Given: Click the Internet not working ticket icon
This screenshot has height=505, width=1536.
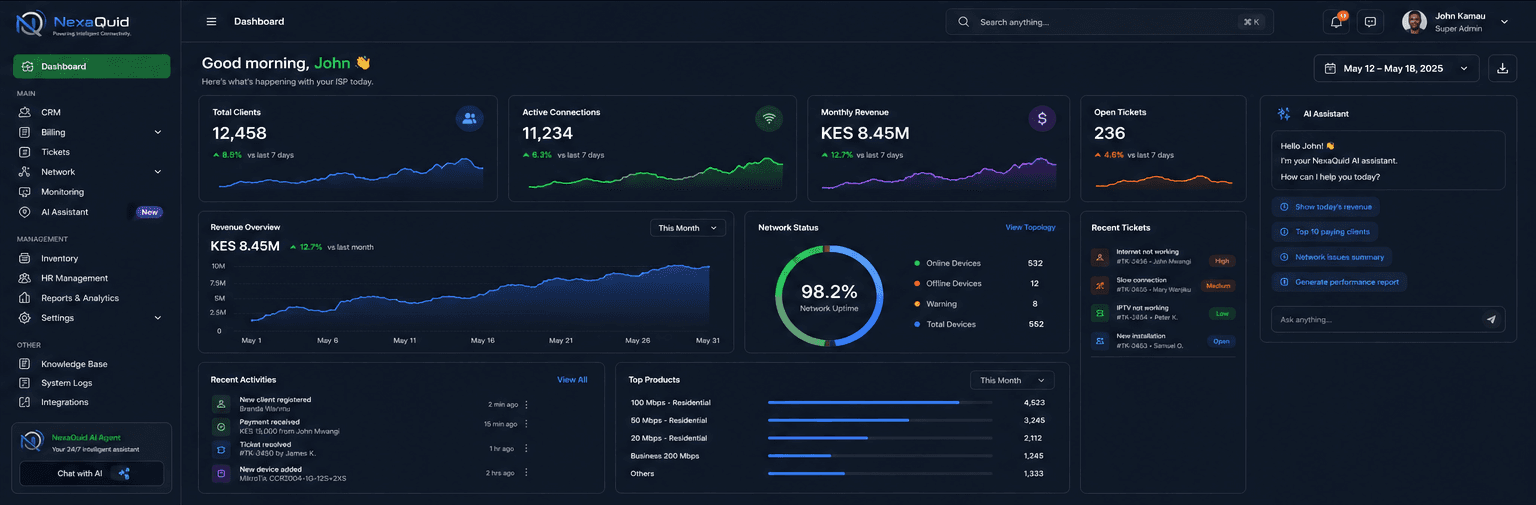Looking at the screenshot, I should point(1099,258).
